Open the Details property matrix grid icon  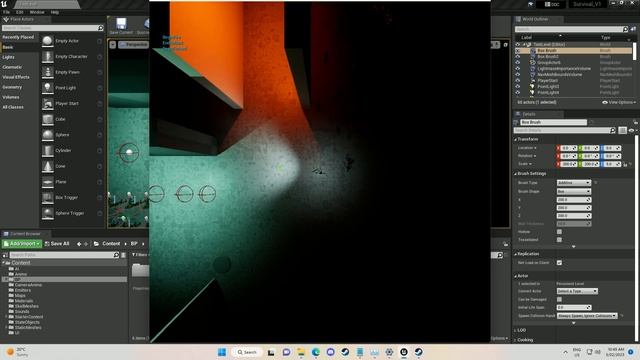[x=622, y=130]
